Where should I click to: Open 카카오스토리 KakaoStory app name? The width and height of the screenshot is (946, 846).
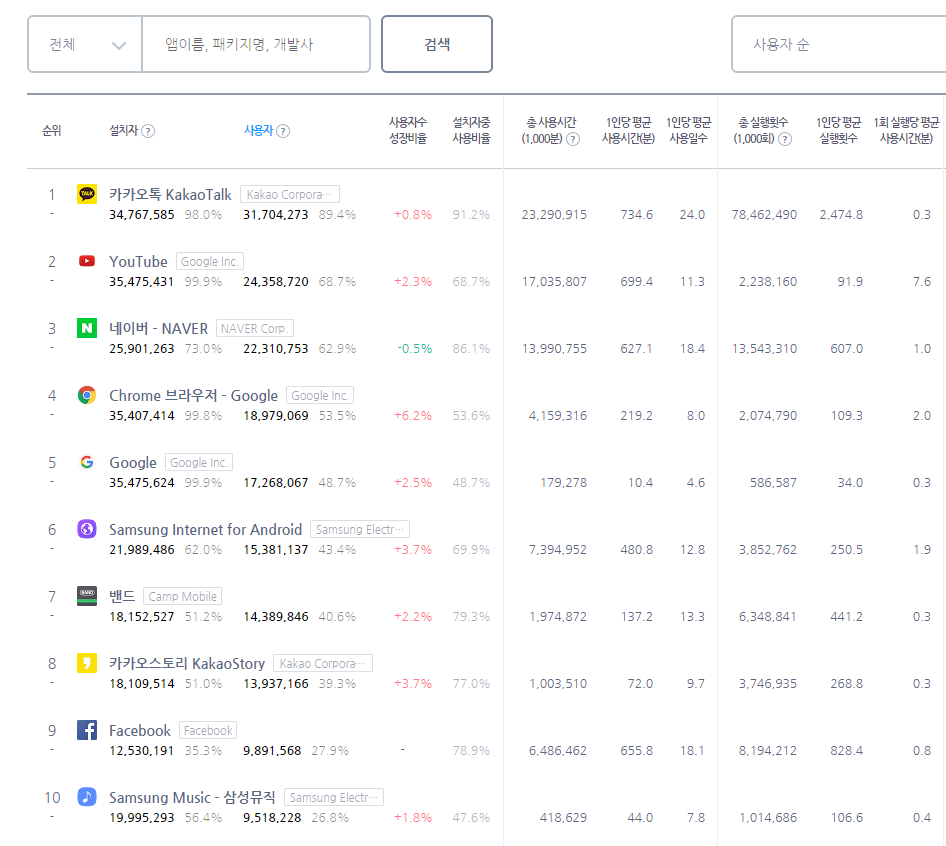tap(187, 663)
